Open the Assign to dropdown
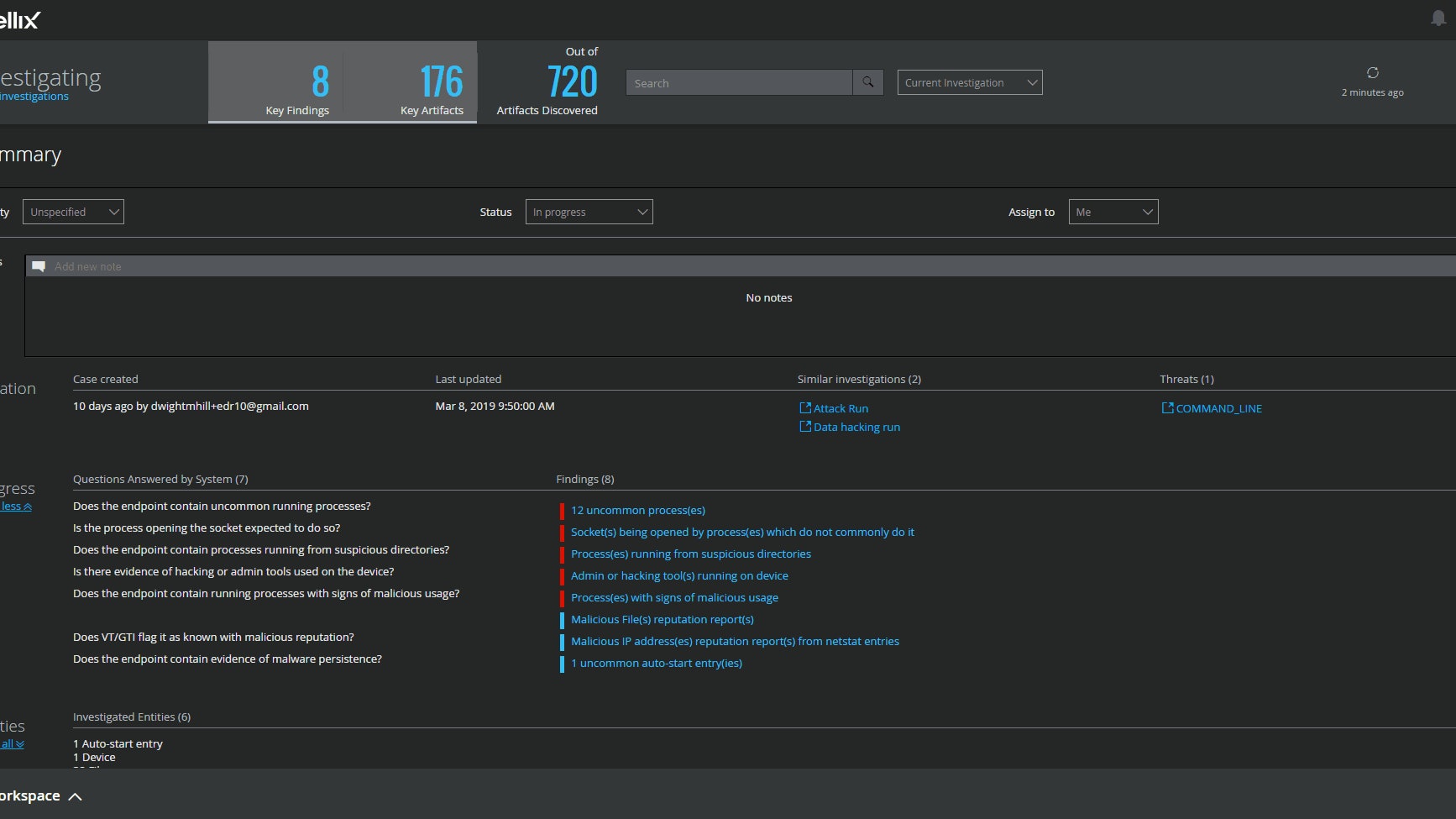Viewport: 1456px width, 819px height. tap(1113, 212)
